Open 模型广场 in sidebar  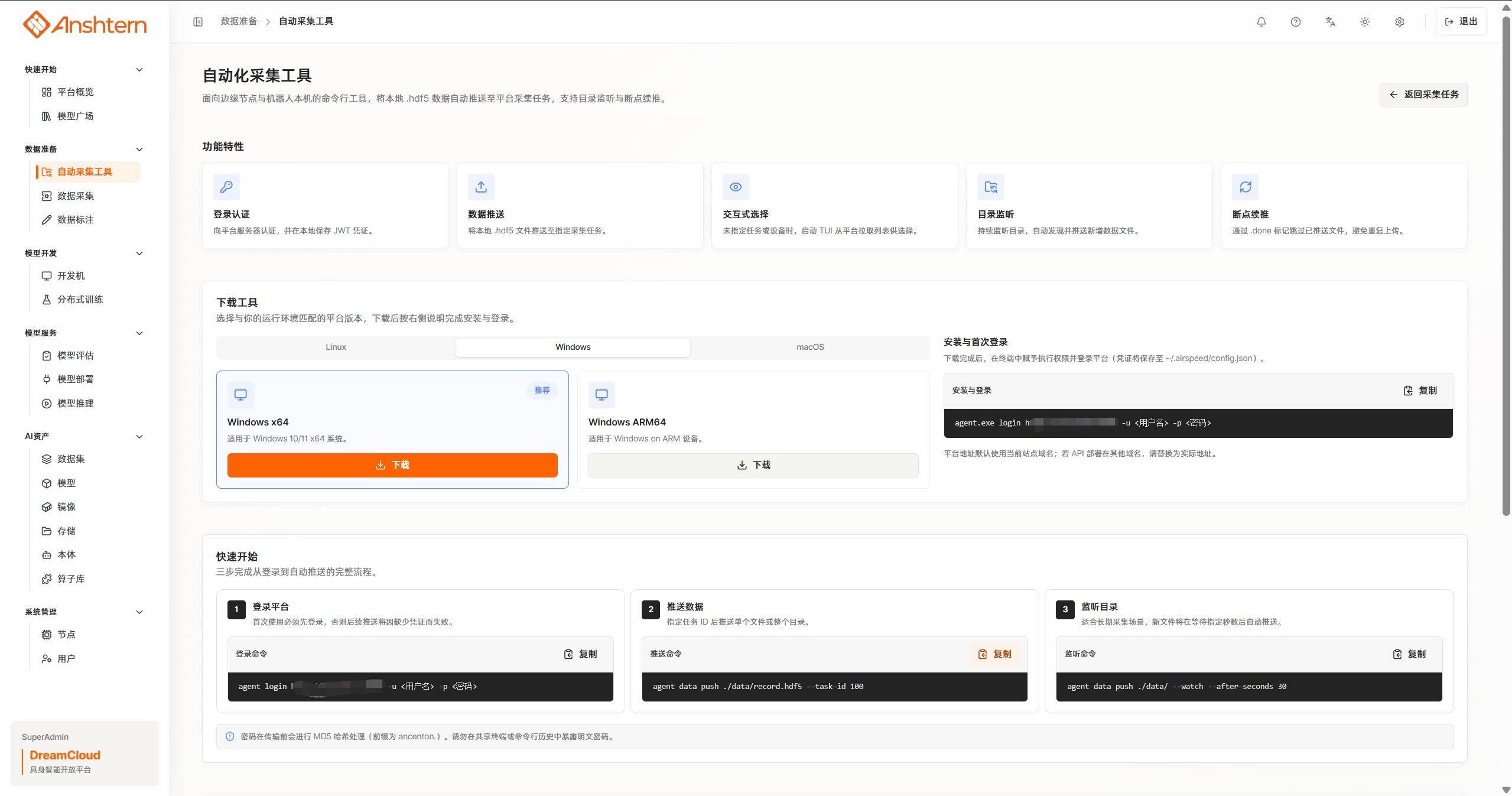[x=87, y=116]
